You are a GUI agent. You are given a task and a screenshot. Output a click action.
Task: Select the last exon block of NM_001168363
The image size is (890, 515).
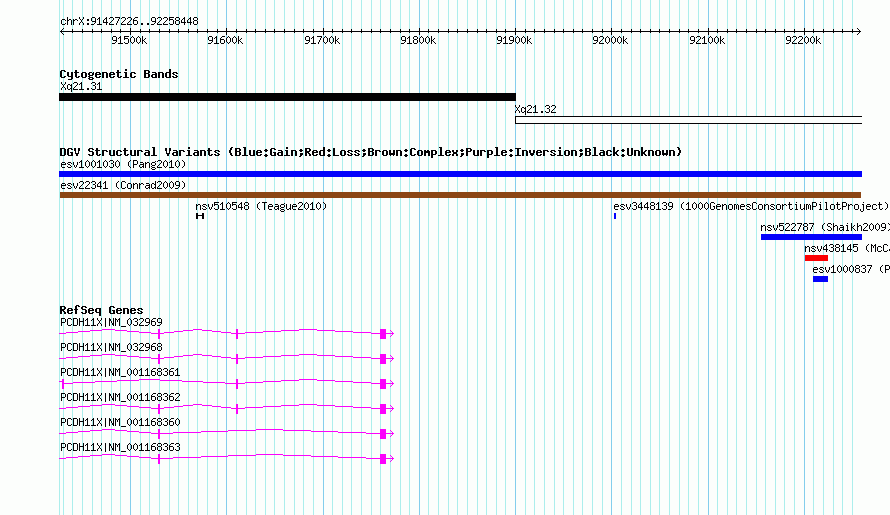tap(383, 459)
